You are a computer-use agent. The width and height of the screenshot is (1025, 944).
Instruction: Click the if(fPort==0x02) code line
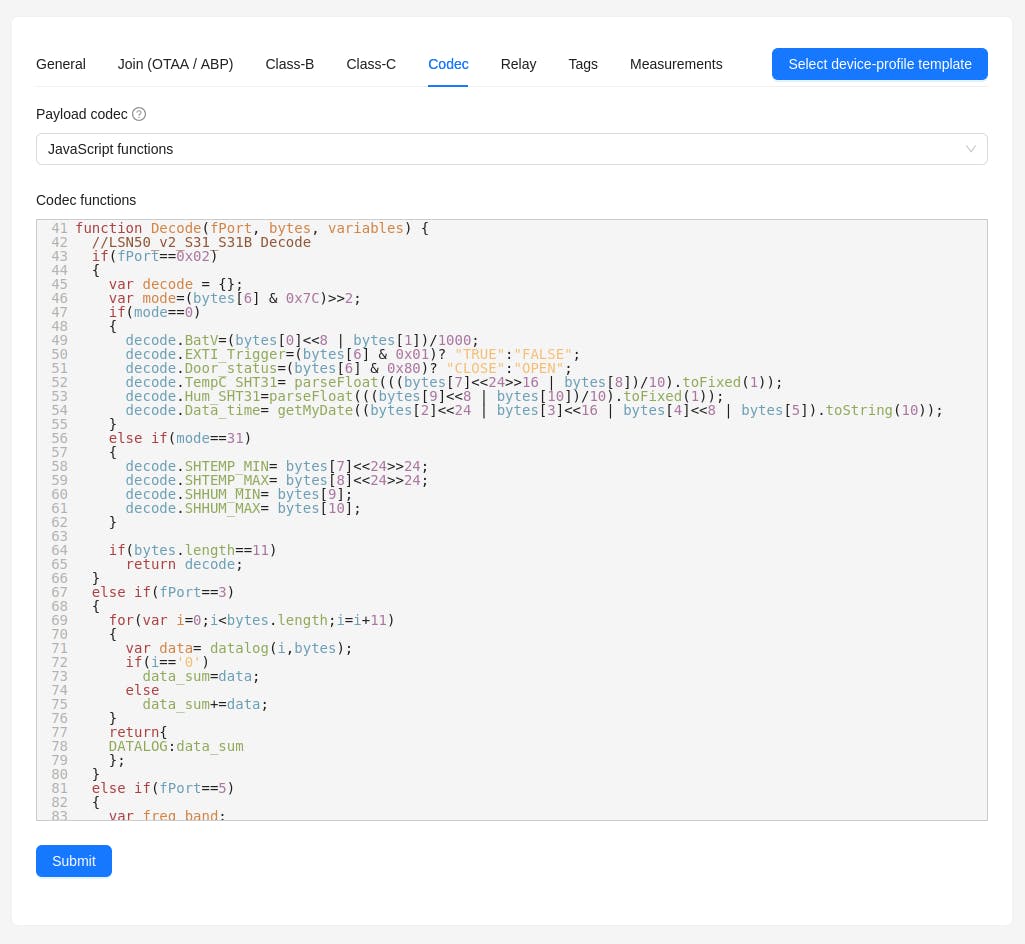[155, 256]
